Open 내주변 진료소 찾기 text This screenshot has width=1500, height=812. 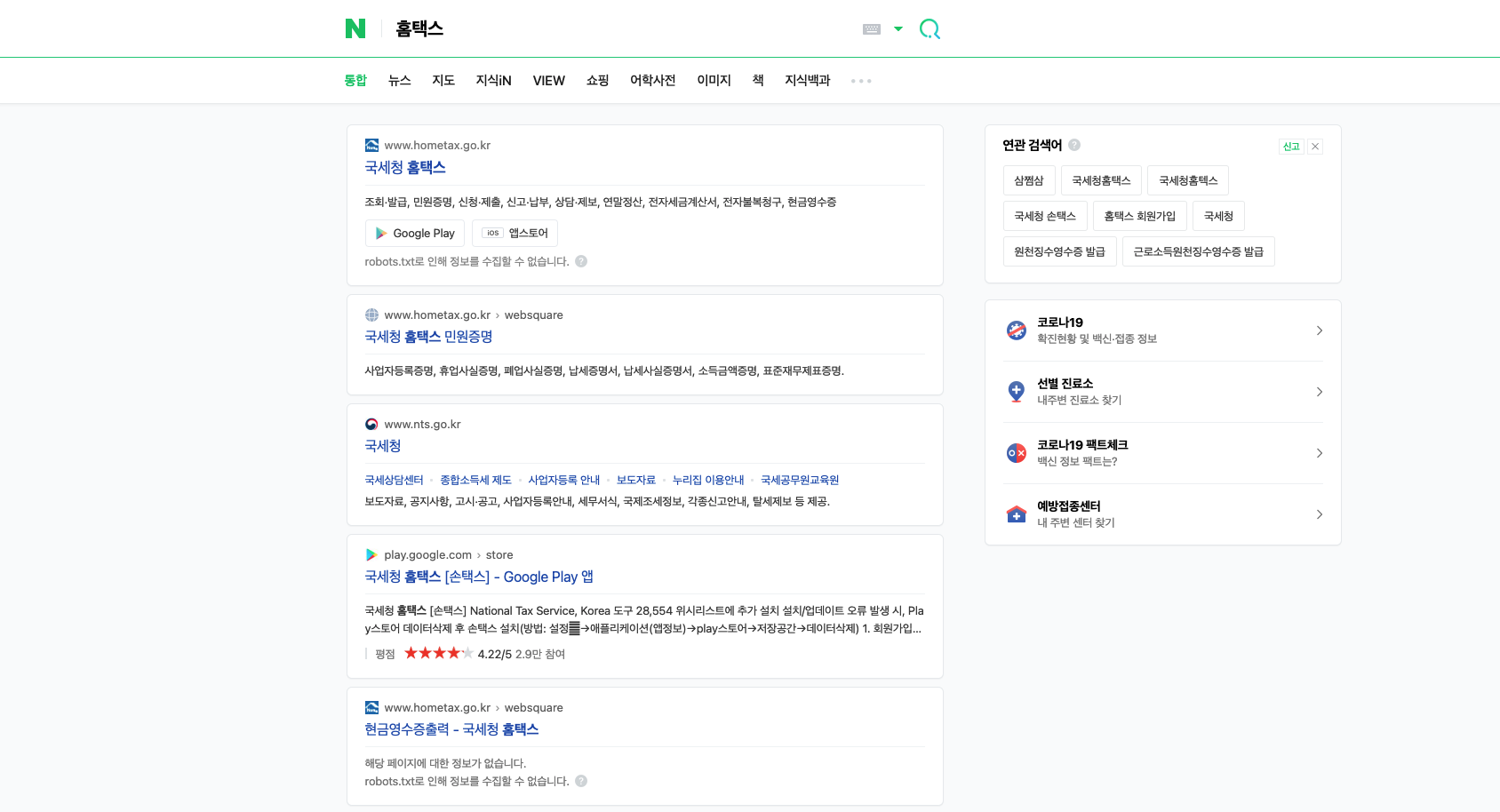(x=1080, y=400)
